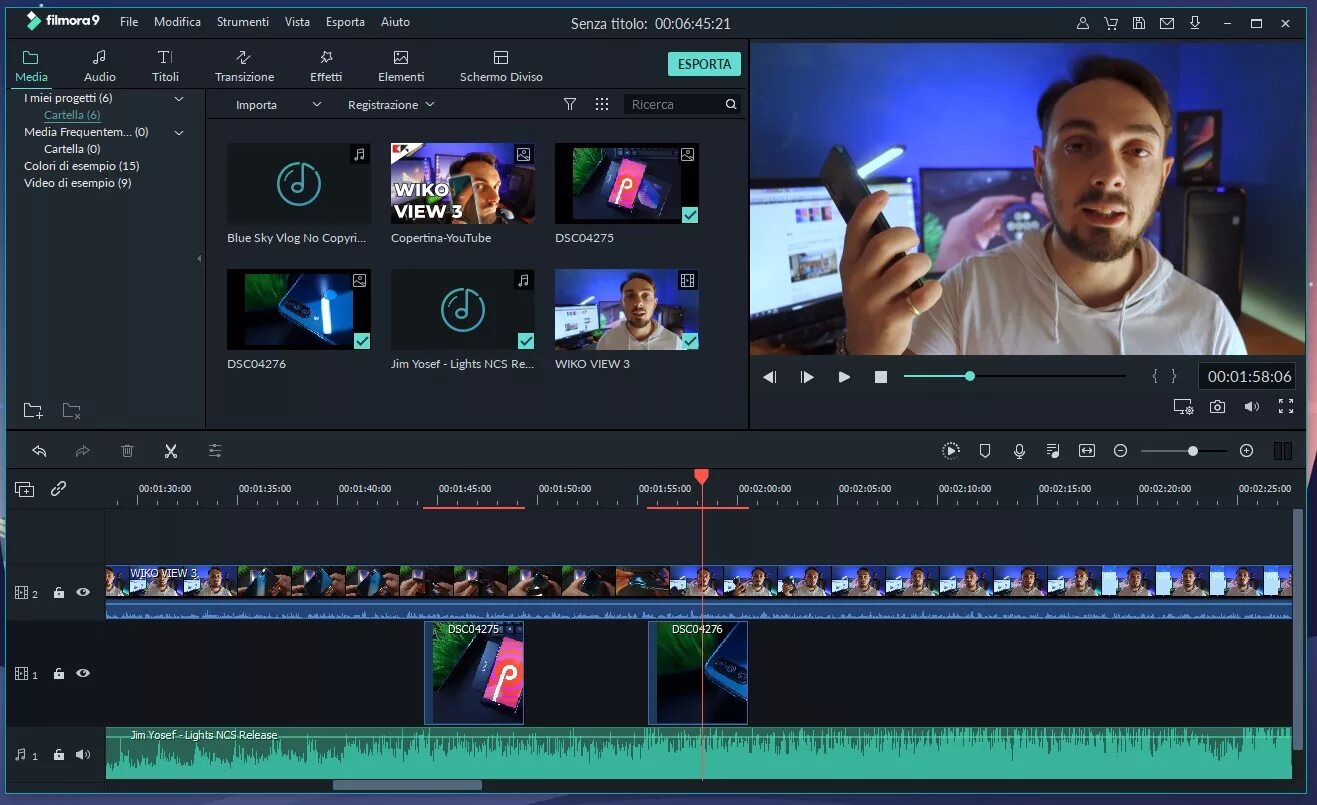This screenshot has height=805, width=1317.
Task: Switch to the Elementi tab
Action: (x=401, y=66)
